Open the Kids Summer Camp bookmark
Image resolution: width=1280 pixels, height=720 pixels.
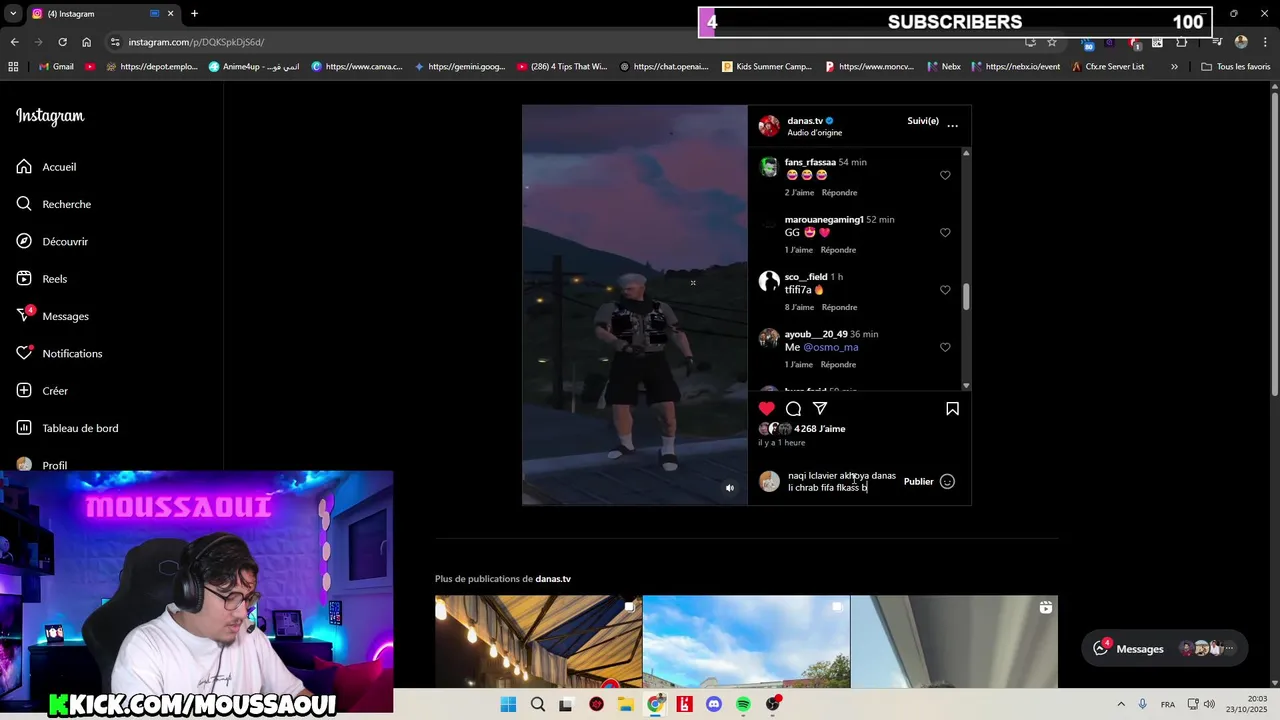click(766, 67)
